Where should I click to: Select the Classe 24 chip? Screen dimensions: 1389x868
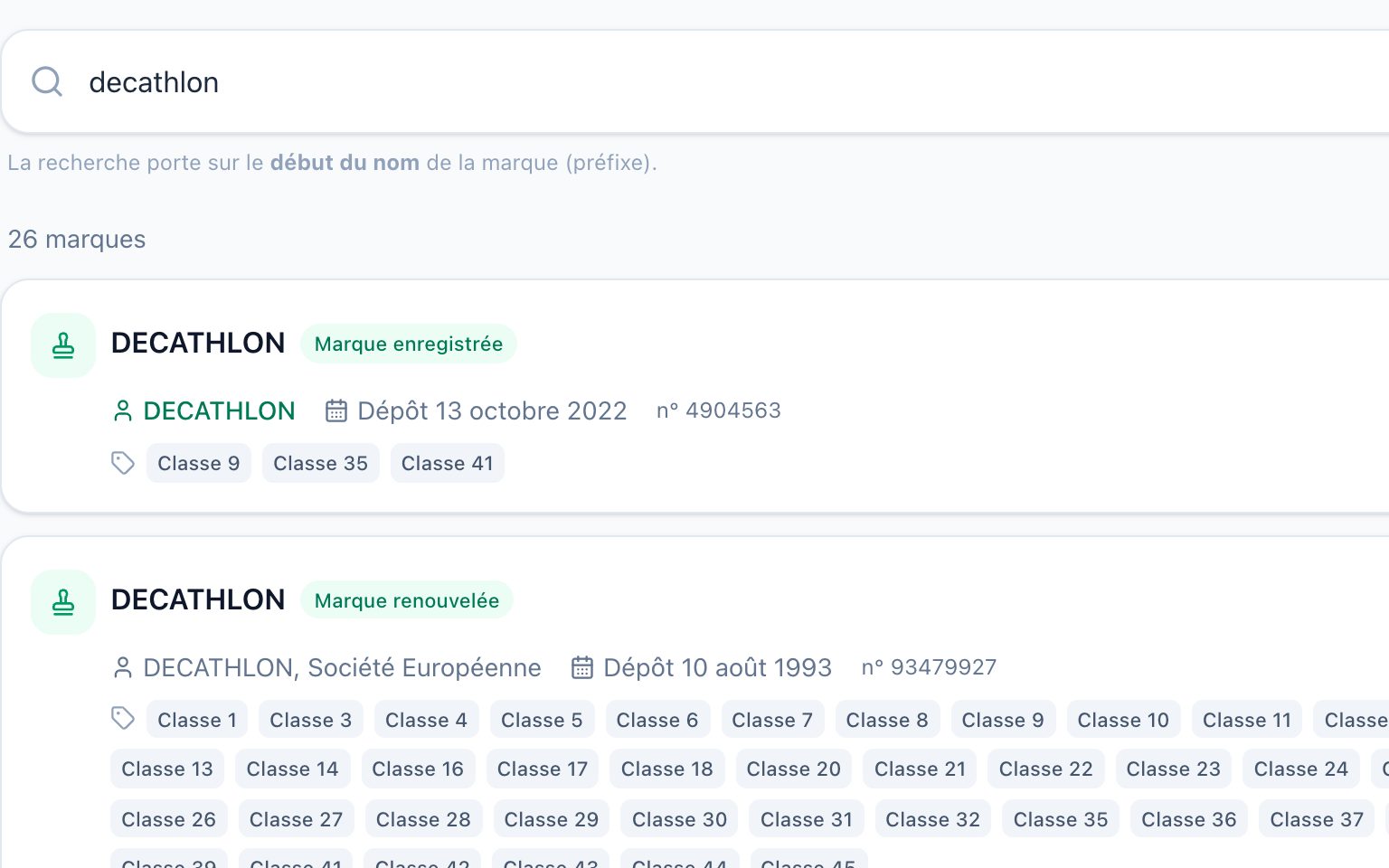1301,769
